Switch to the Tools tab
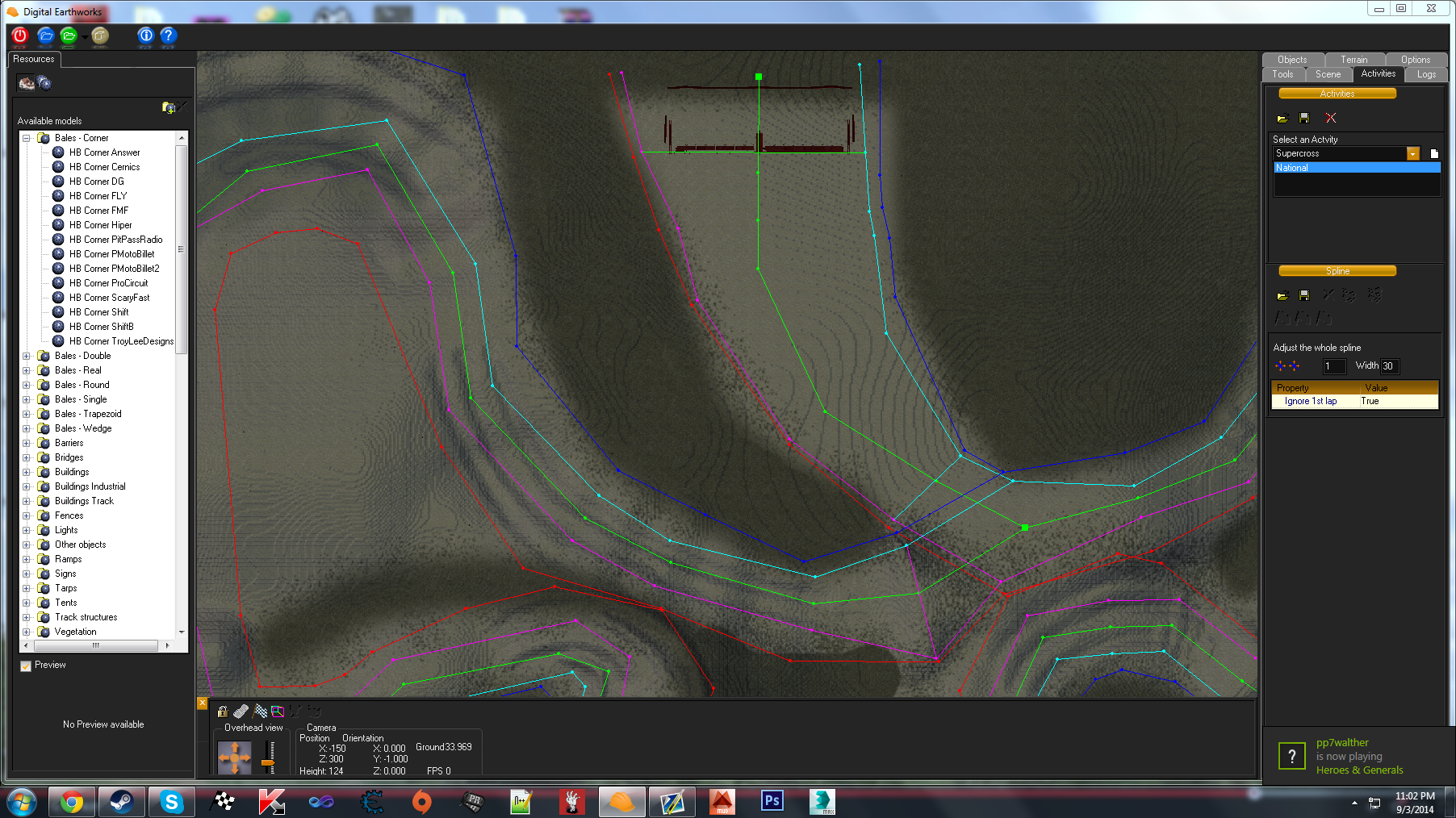The height and width of the screenshot is (818, 1456). tap(1282, 74)
